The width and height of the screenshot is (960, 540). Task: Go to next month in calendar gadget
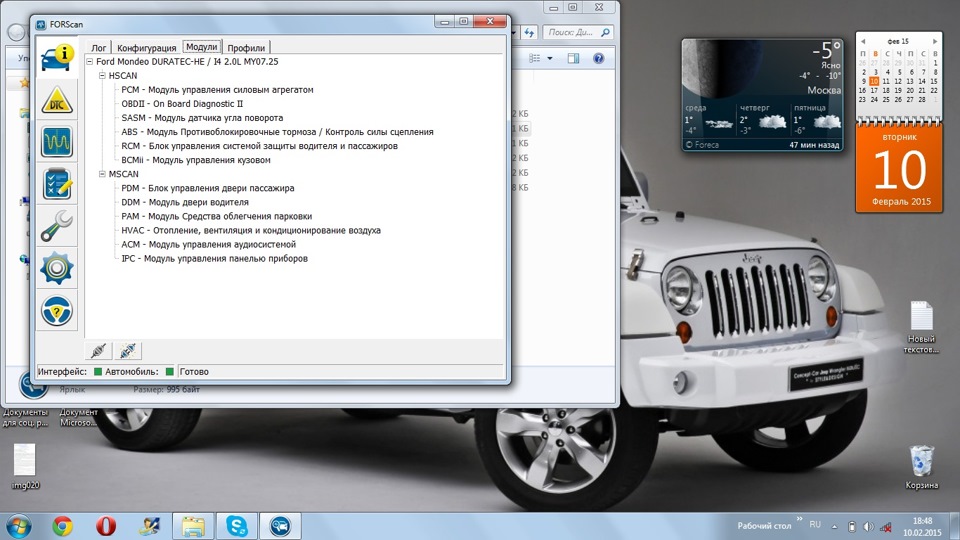(x=935, y=41)
